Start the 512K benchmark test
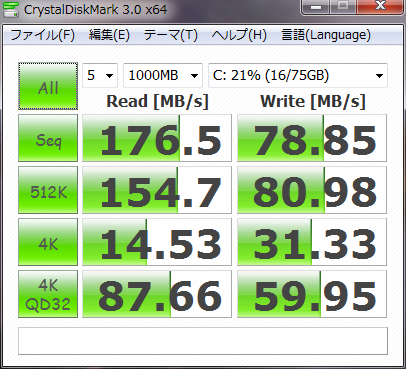 pos(48,190)
